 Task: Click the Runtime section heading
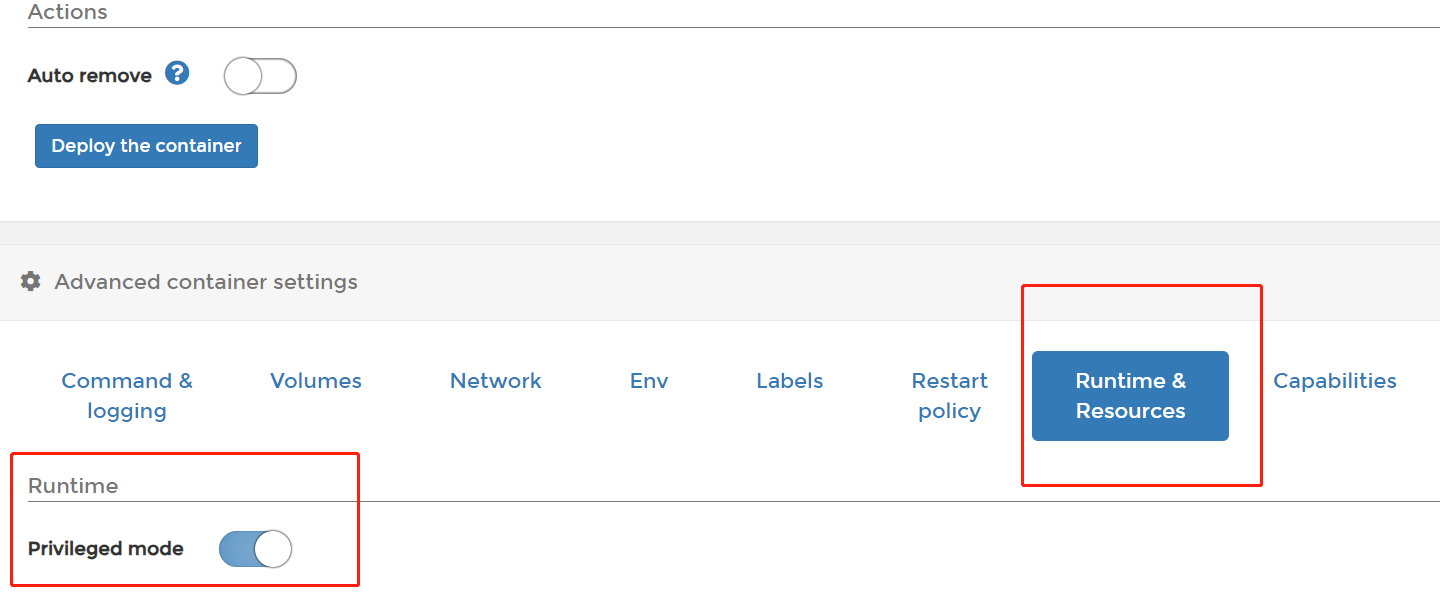pyautogui.click(x=73, y=486)
